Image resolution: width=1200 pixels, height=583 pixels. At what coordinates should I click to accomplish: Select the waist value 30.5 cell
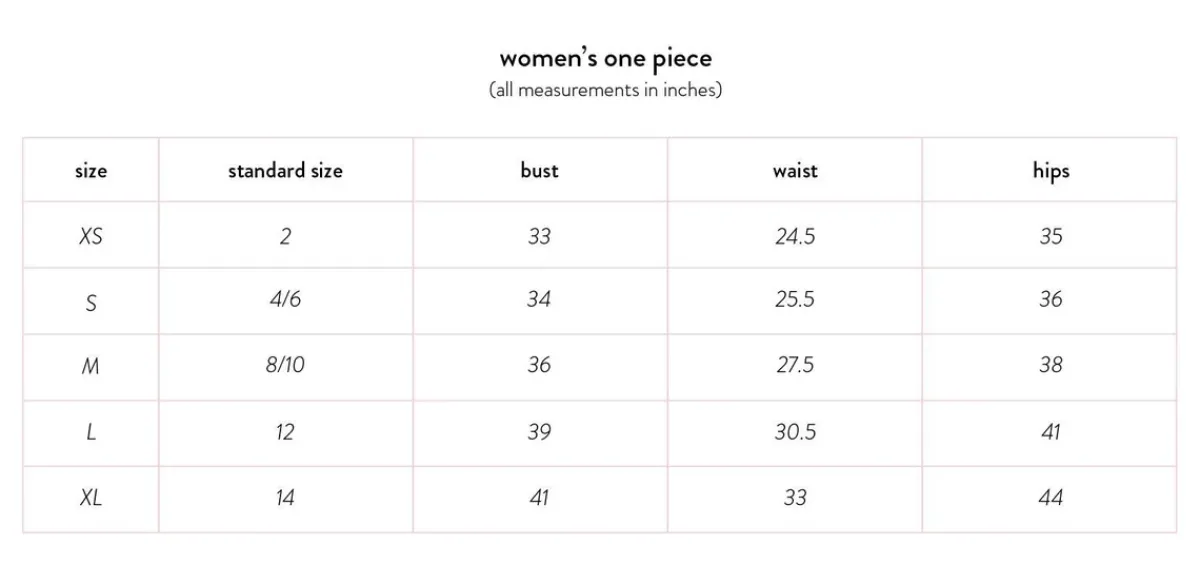click(x=795, y=432)
